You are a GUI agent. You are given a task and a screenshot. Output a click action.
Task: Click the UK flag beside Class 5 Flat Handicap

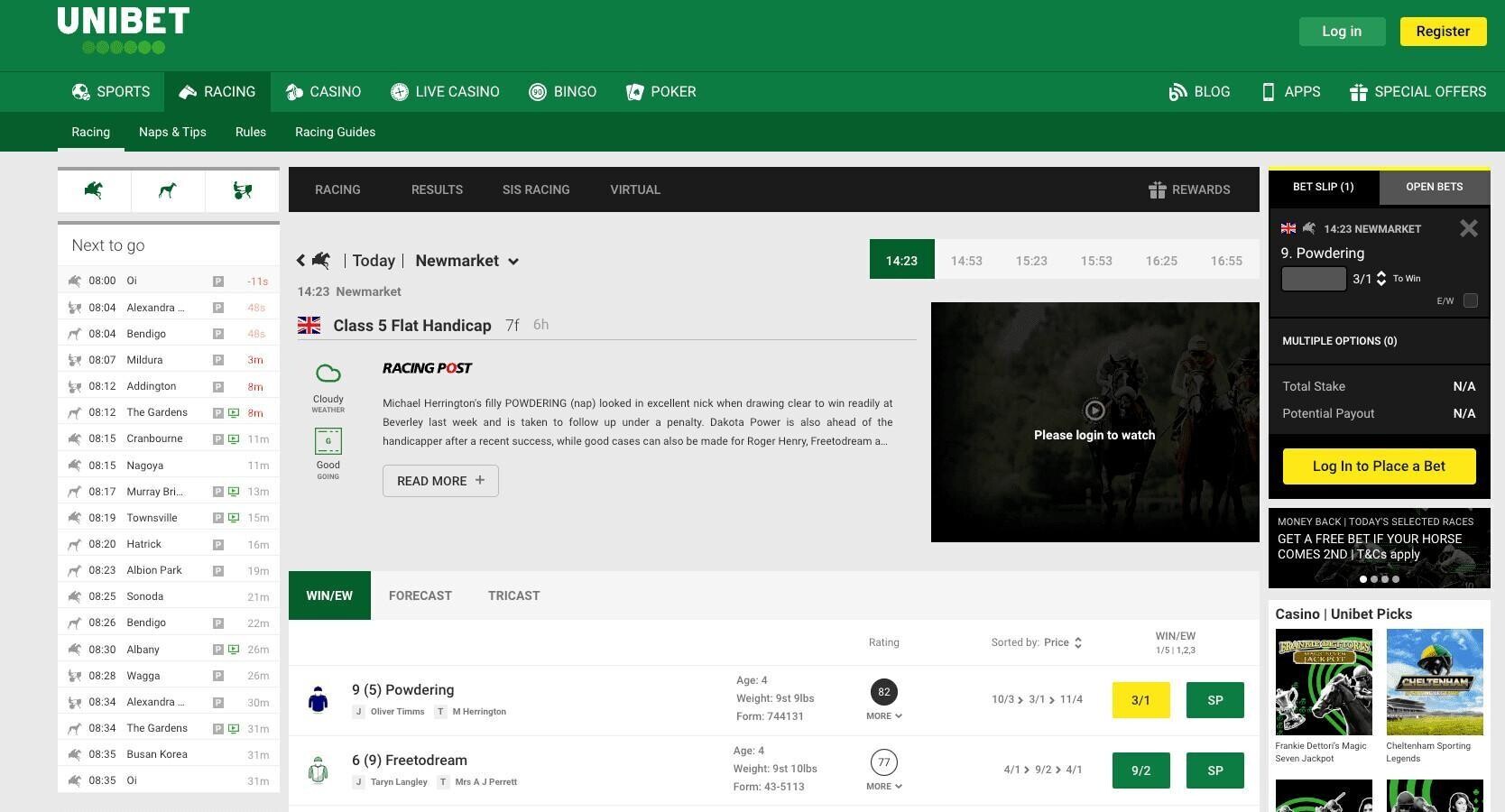[x=309, y=326]
